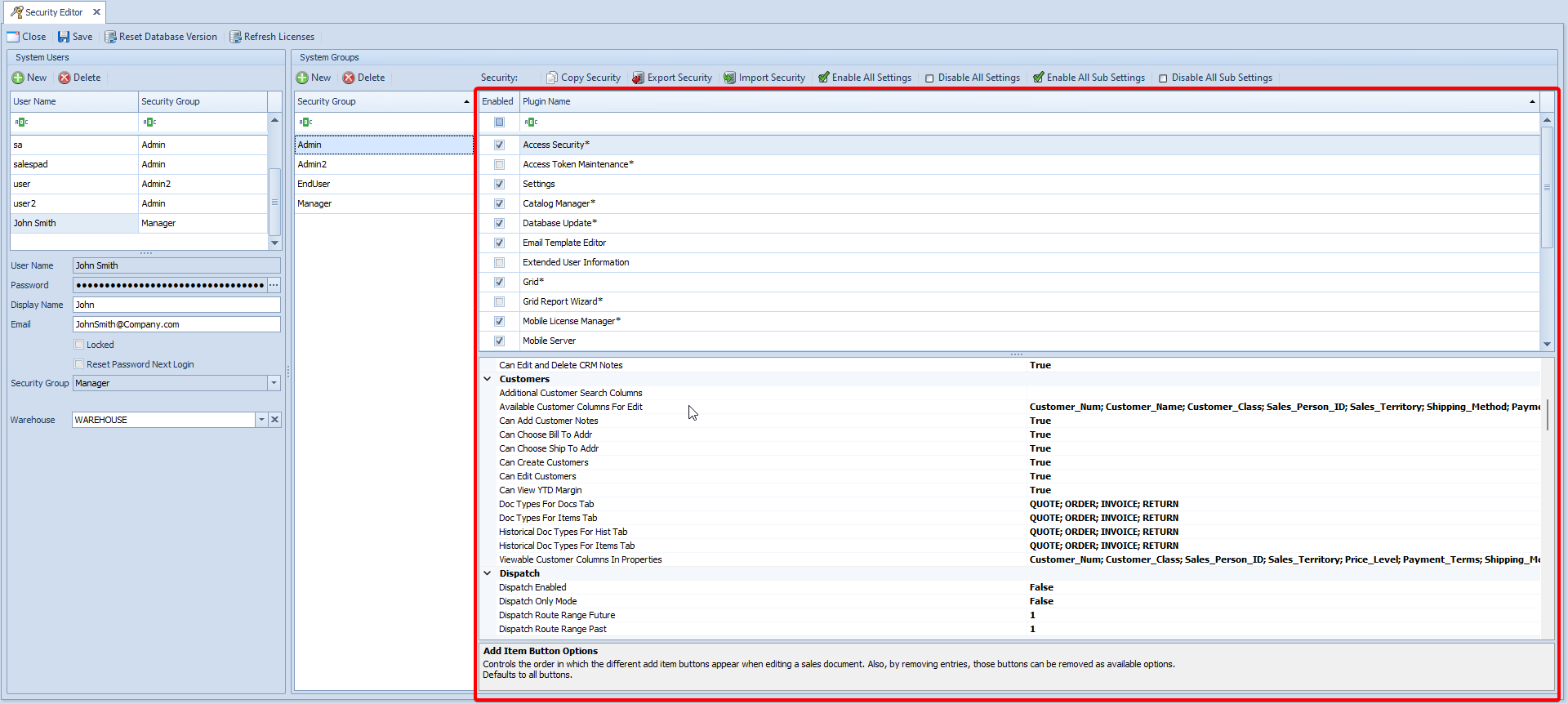The width and height of the screenshot is (1568, 704).
Task: Toggle the Email Template Editor checkbox
Action: click(500, 243)
